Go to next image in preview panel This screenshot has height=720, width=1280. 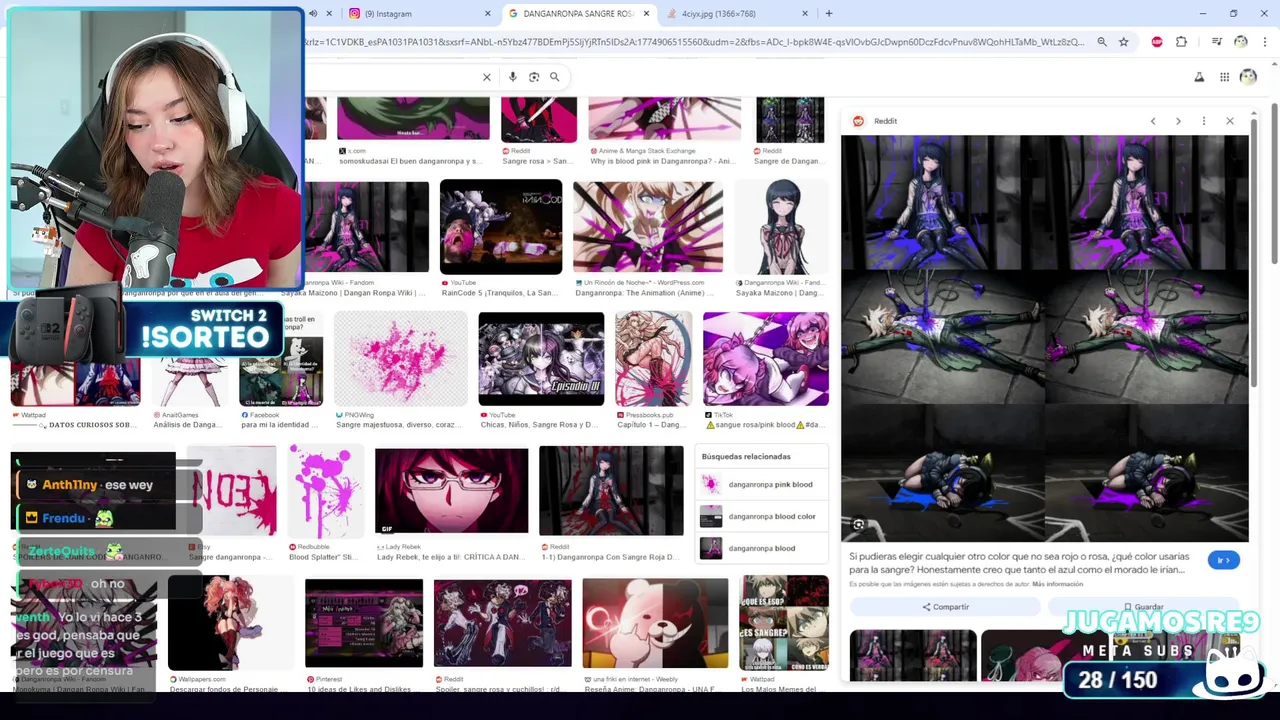click(1178, 121)
